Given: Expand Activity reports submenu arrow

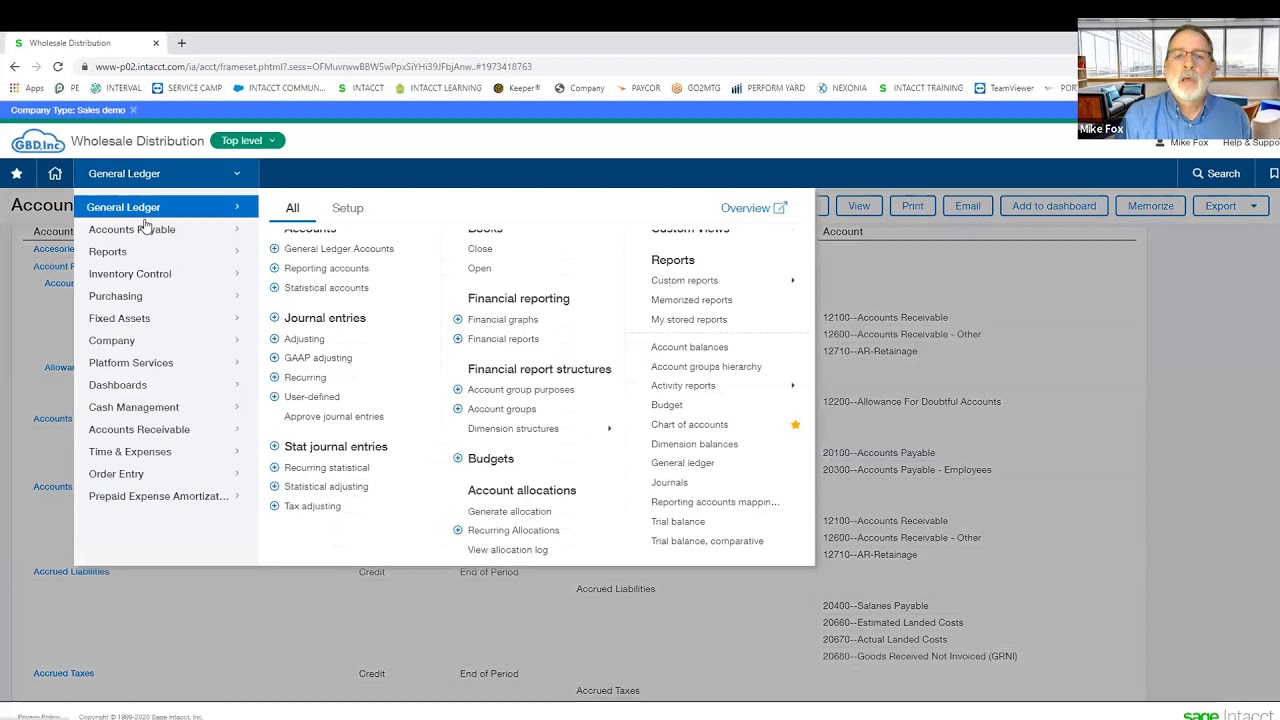Looking at the screenshot, I should point(793,385).
